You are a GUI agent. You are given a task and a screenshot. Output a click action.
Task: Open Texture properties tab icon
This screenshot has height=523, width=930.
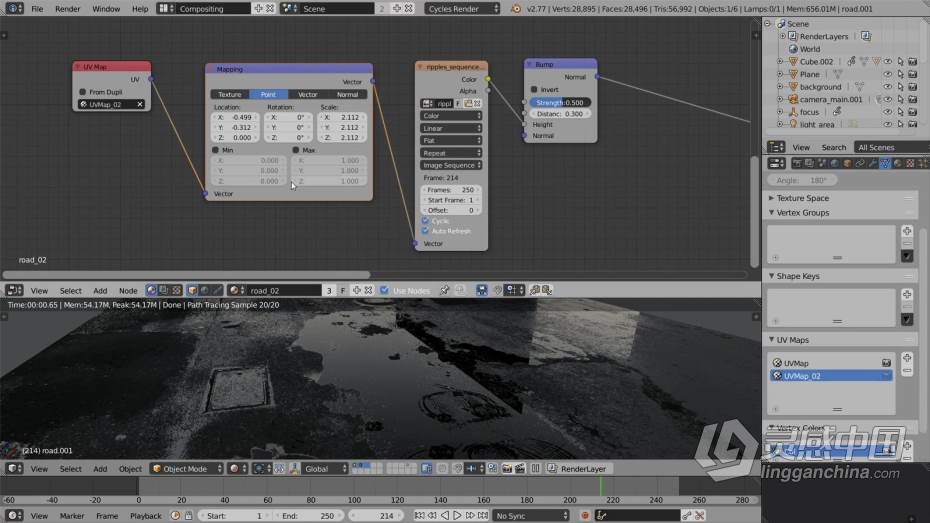tap(910, 163)
